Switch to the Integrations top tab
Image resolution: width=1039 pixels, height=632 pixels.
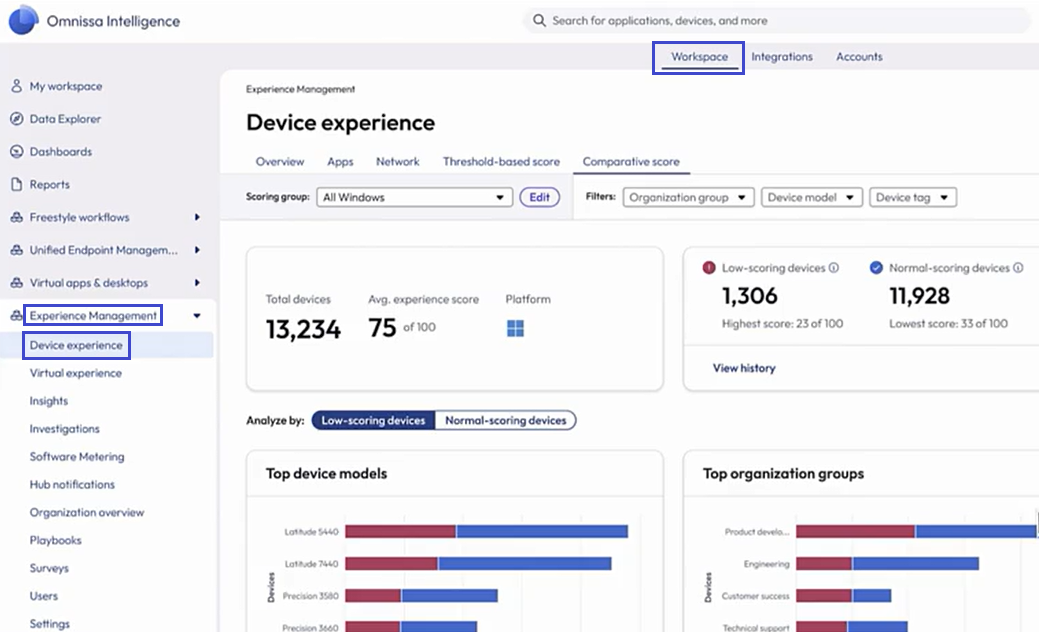coord(782,57)
